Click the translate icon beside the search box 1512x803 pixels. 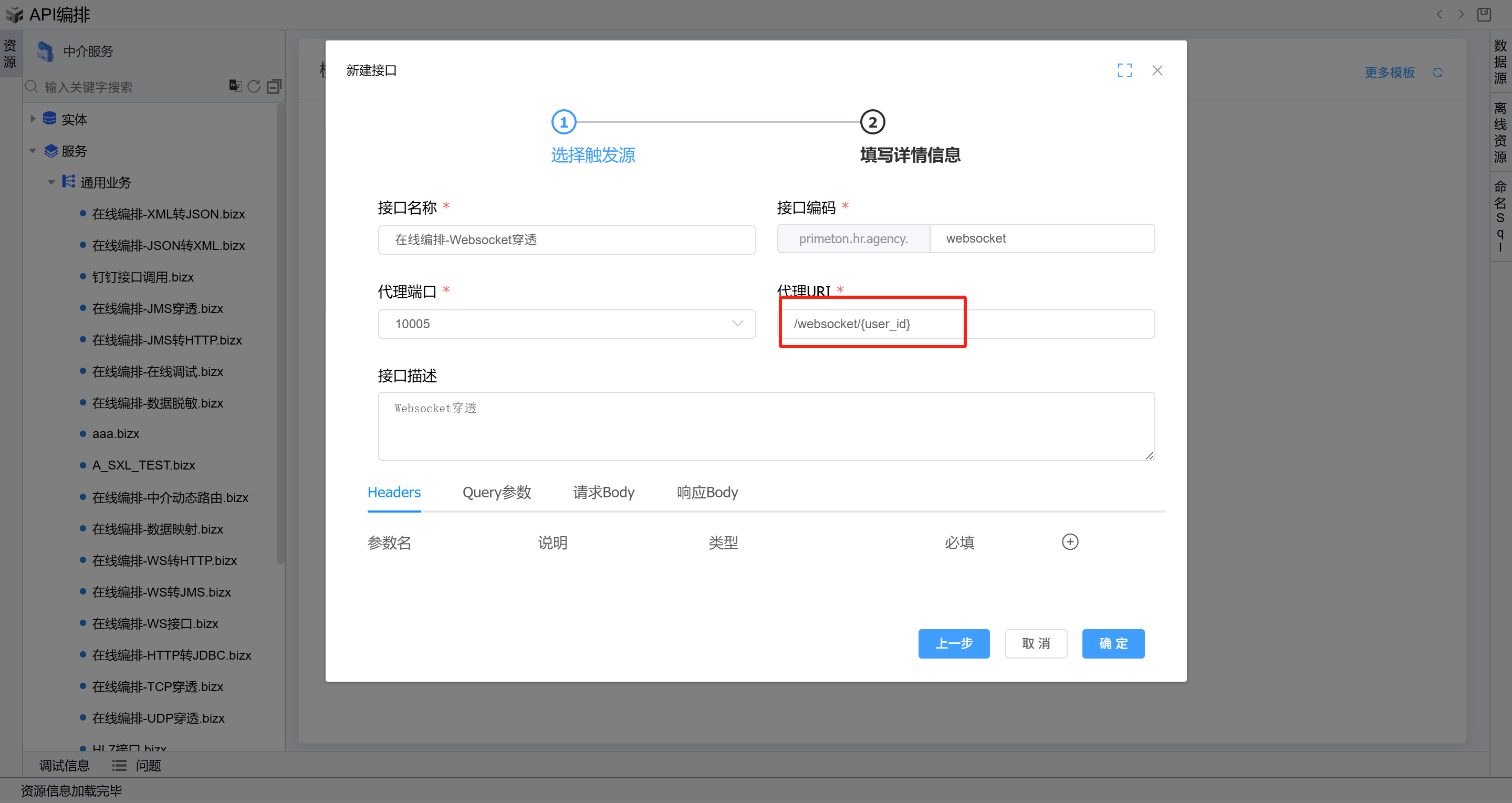(235, 86)
